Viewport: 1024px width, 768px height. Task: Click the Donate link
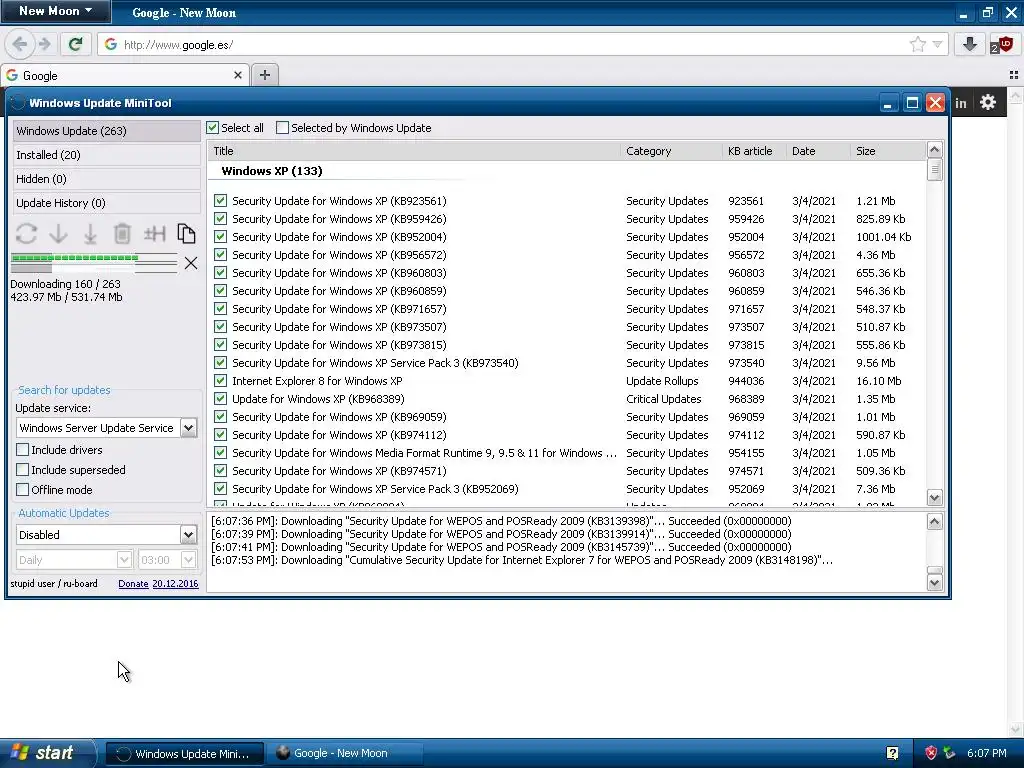133,584
